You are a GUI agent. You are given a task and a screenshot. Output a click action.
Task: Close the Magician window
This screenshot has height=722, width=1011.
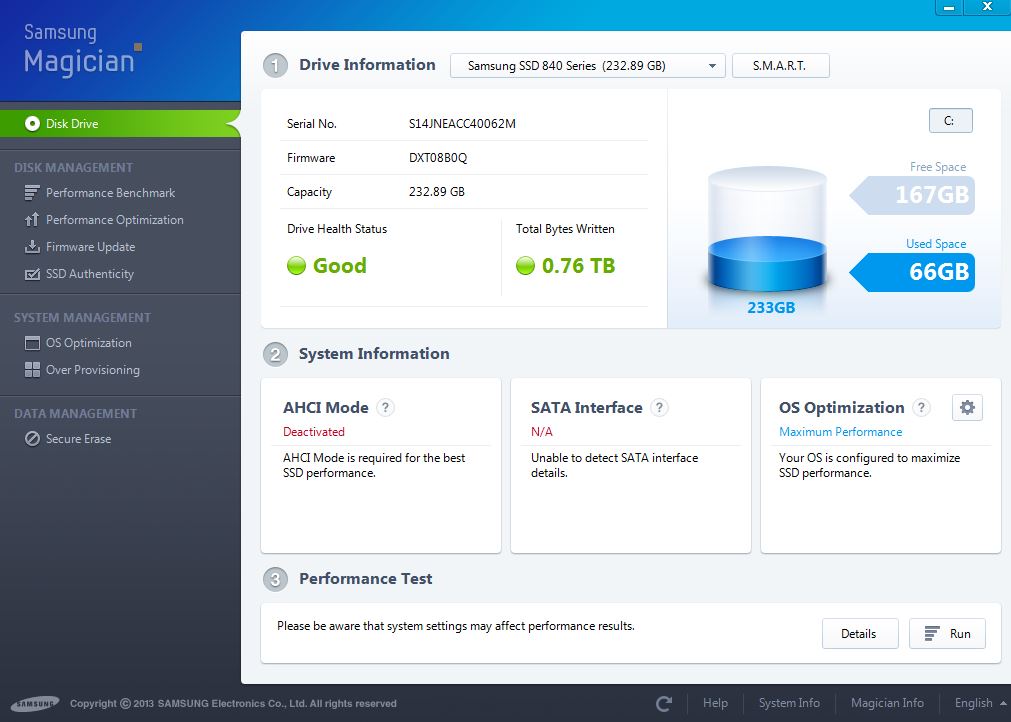pos(987,8)
